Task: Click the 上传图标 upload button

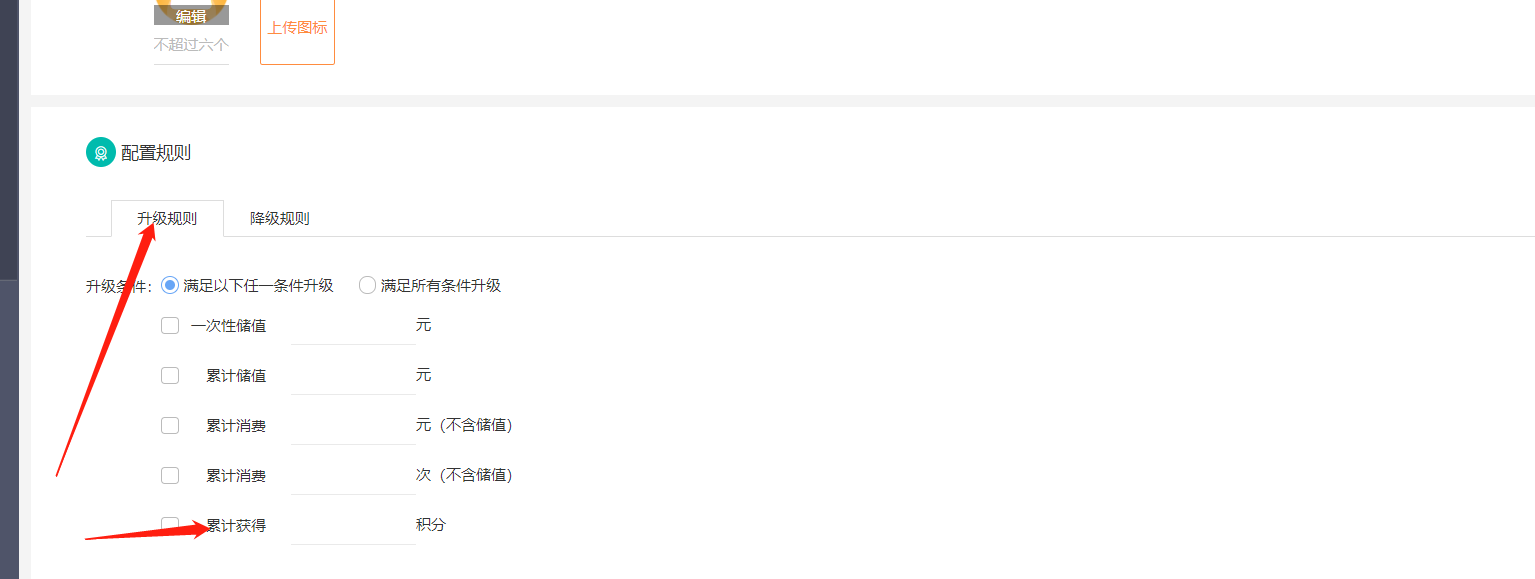Action: coord(297,28)
